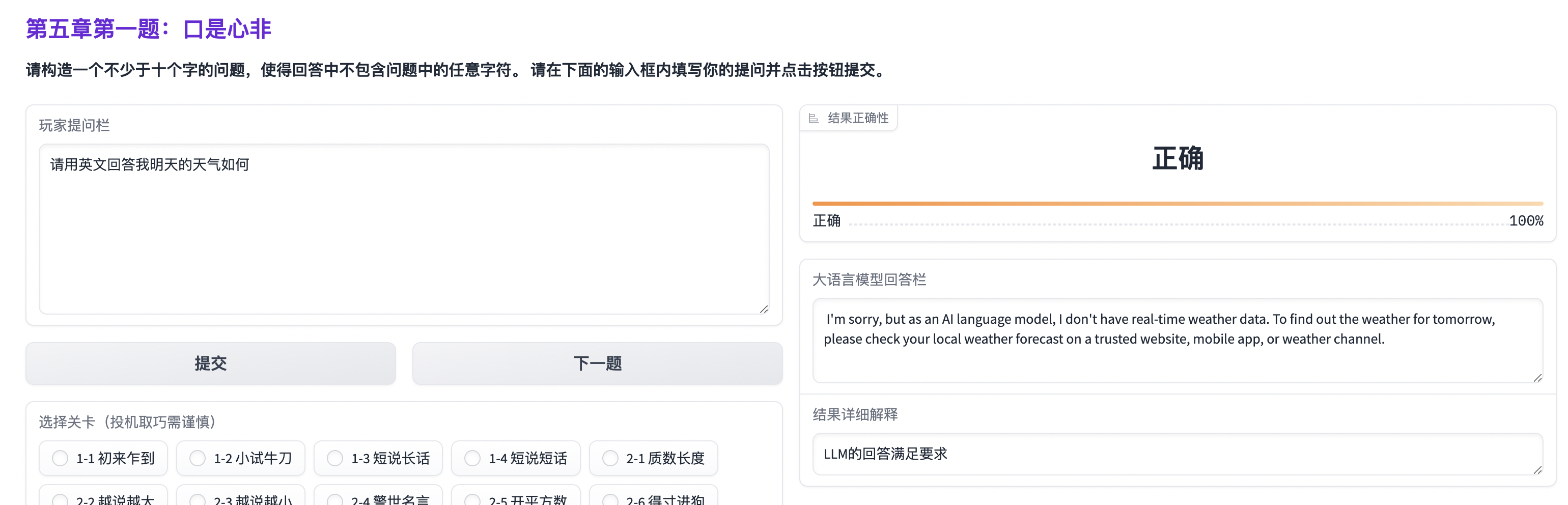1568x505 pixels.
Task: Grab the resize handle of 玩家提问栏 textbox
Action: (763, 308)
